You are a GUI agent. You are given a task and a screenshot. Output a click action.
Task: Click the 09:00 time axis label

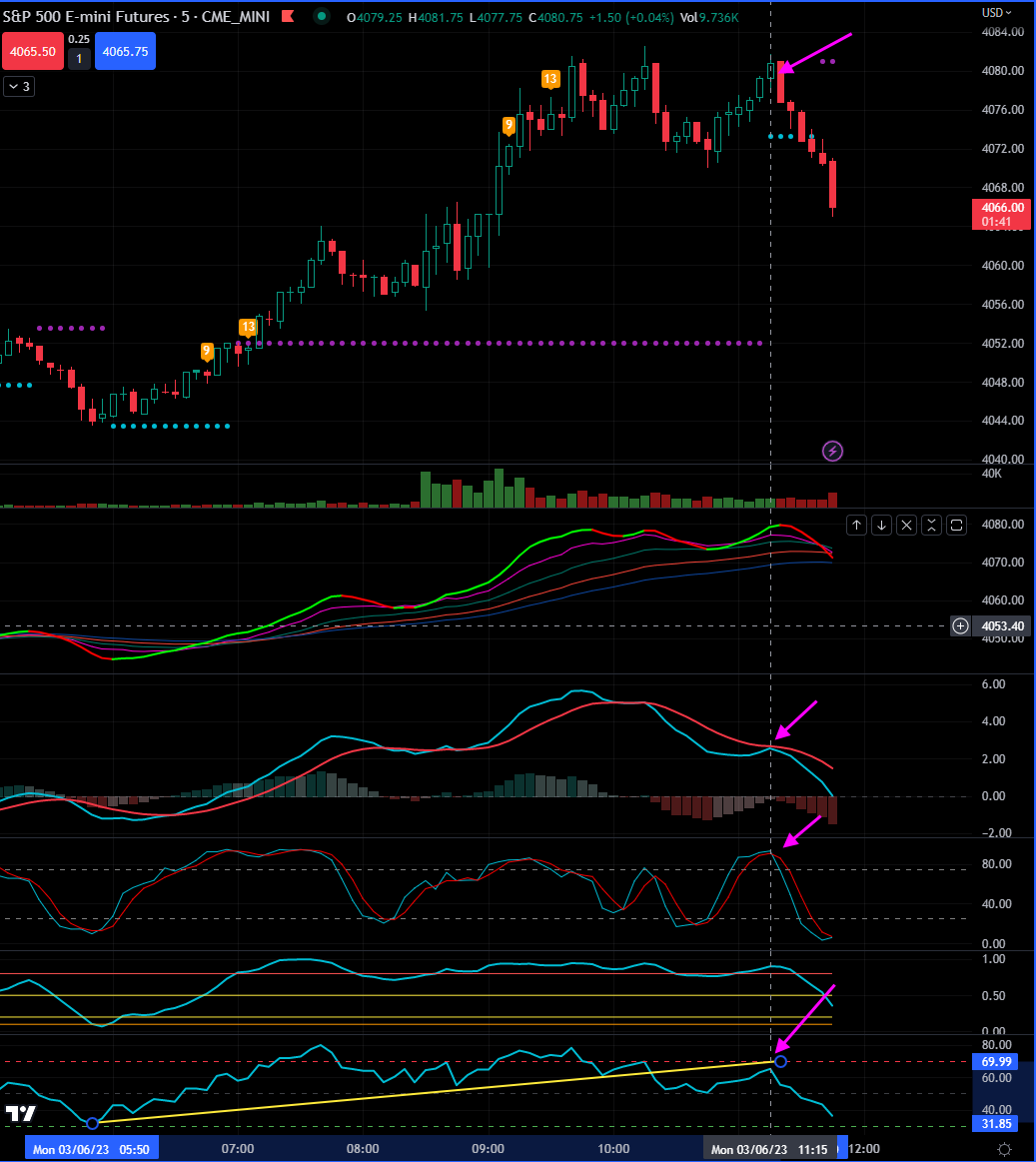[x=489, y=1149]
